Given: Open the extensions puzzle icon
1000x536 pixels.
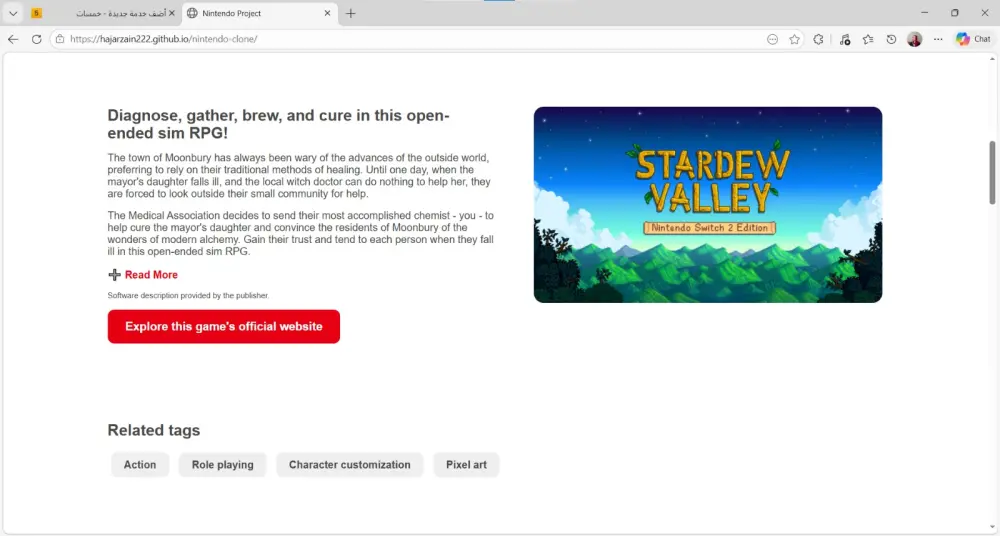Looking at the screenshot, I should click(818, 39).
